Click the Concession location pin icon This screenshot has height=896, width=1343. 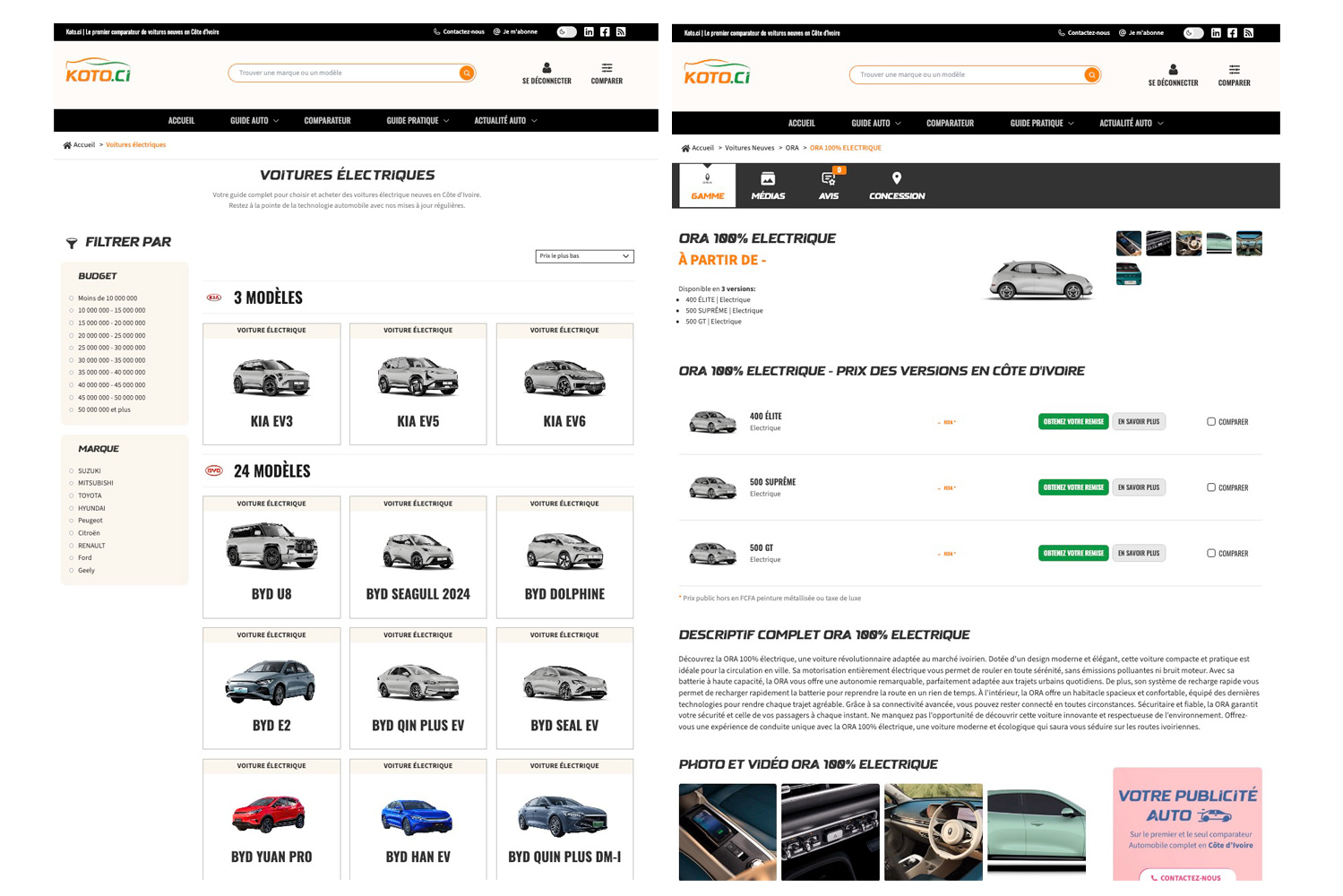(x=897, y=178)
